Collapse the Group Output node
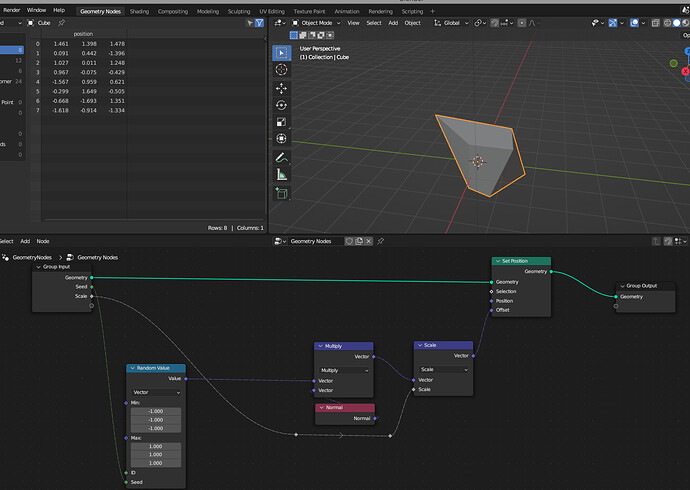The width and height of the screenshot is (690, 490). [x=622, y=286]
